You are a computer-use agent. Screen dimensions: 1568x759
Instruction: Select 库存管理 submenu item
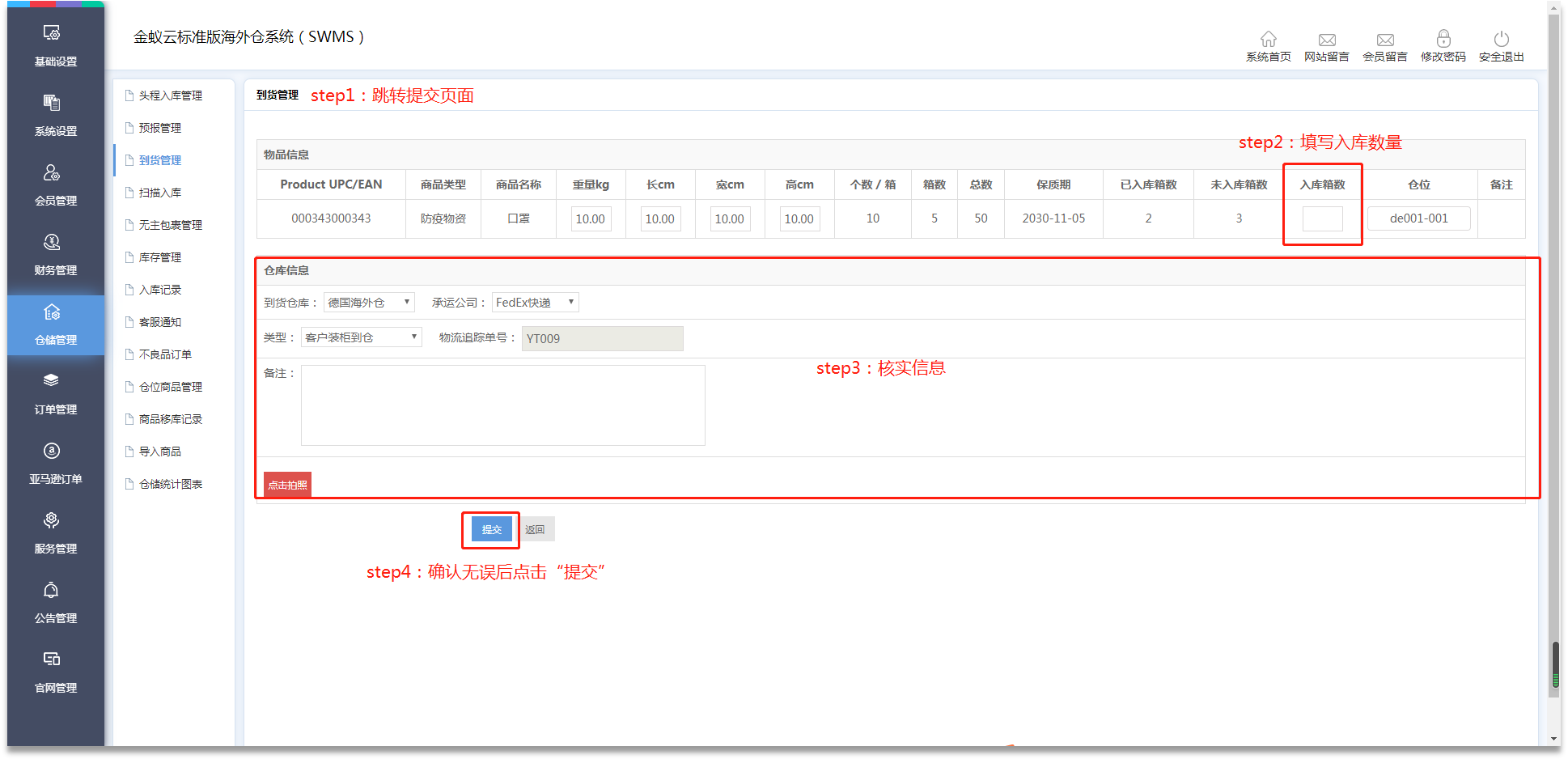[x=160, y=257]
